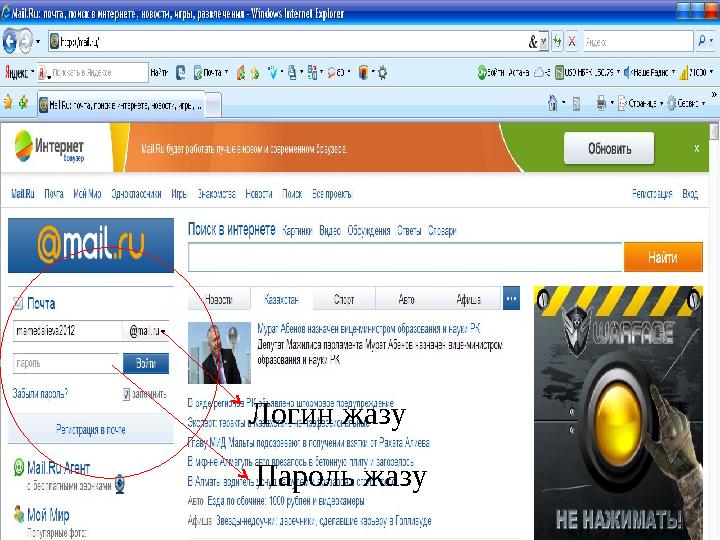Click the blue three-dots more tabs button

[x=512, y=298]
